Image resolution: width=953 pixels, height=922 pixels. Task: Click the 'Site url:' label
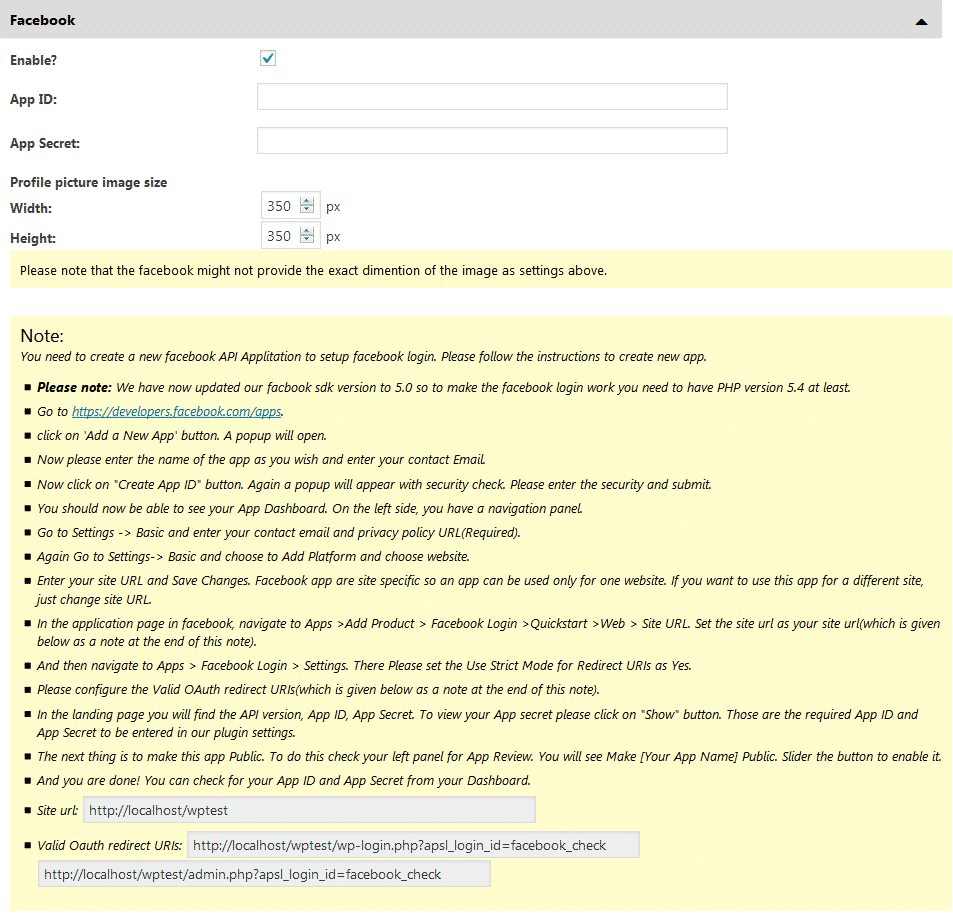(x=58, y=810)
